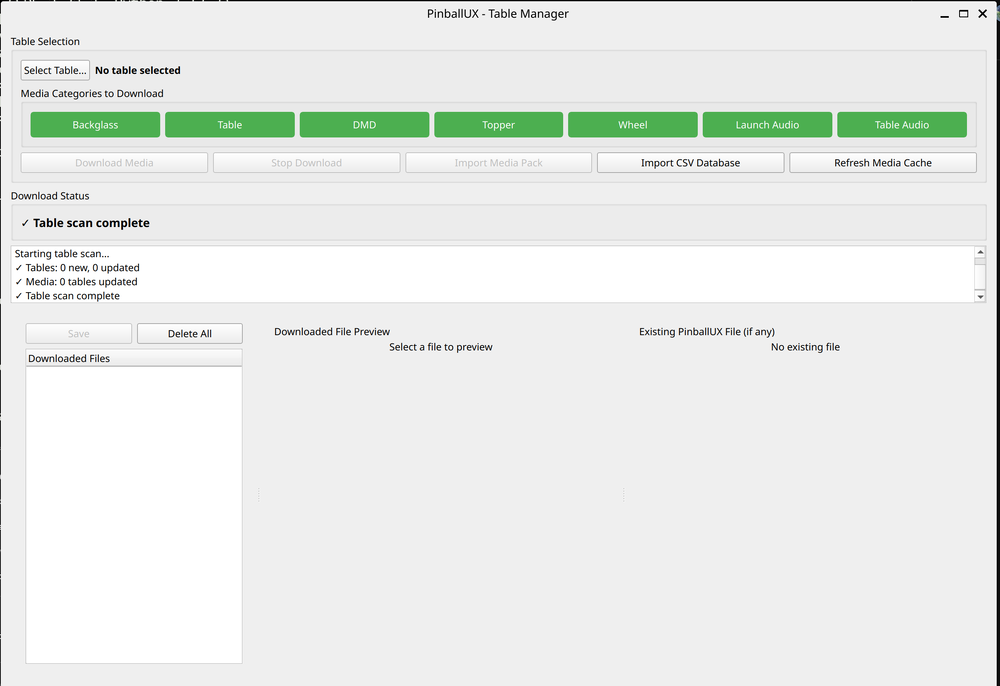Click 'No table selected' label
1000x686 pixels.
coord(138,70)
